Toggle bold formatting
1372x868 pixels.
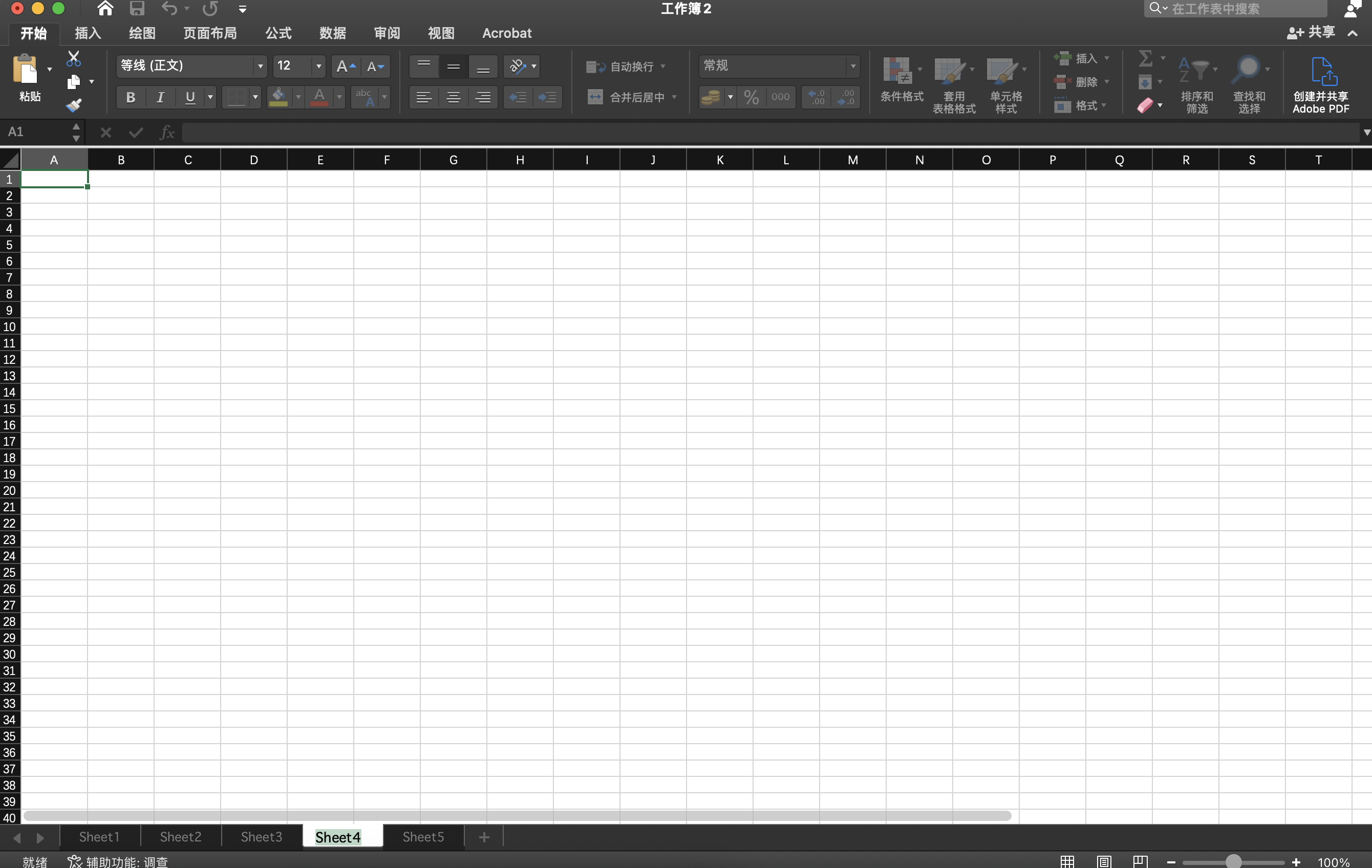tap(131, 97)
